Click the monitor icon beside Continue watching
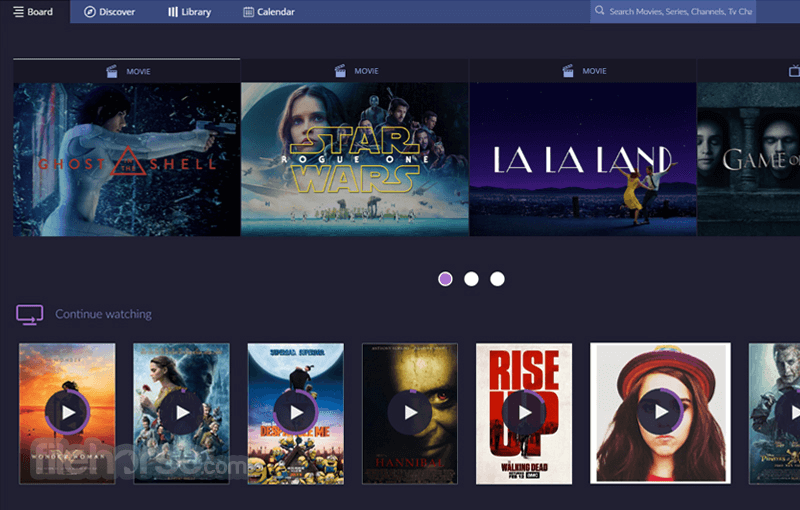Image resolution: width=800 pixels, height=510 pixels. (30, 315)
